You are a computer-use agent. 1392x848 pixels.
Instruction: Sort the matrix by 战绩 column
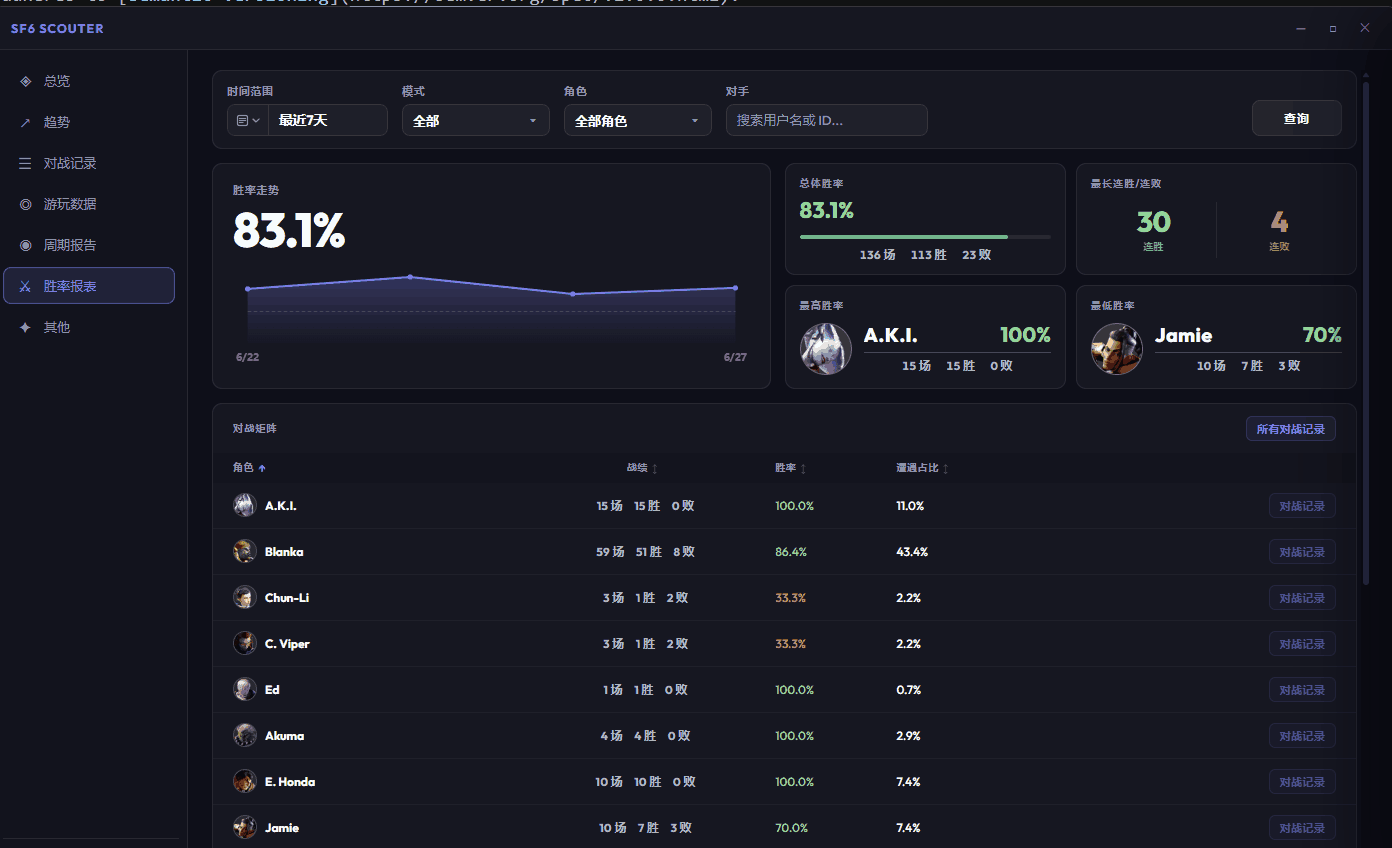[x=642, y=468]
